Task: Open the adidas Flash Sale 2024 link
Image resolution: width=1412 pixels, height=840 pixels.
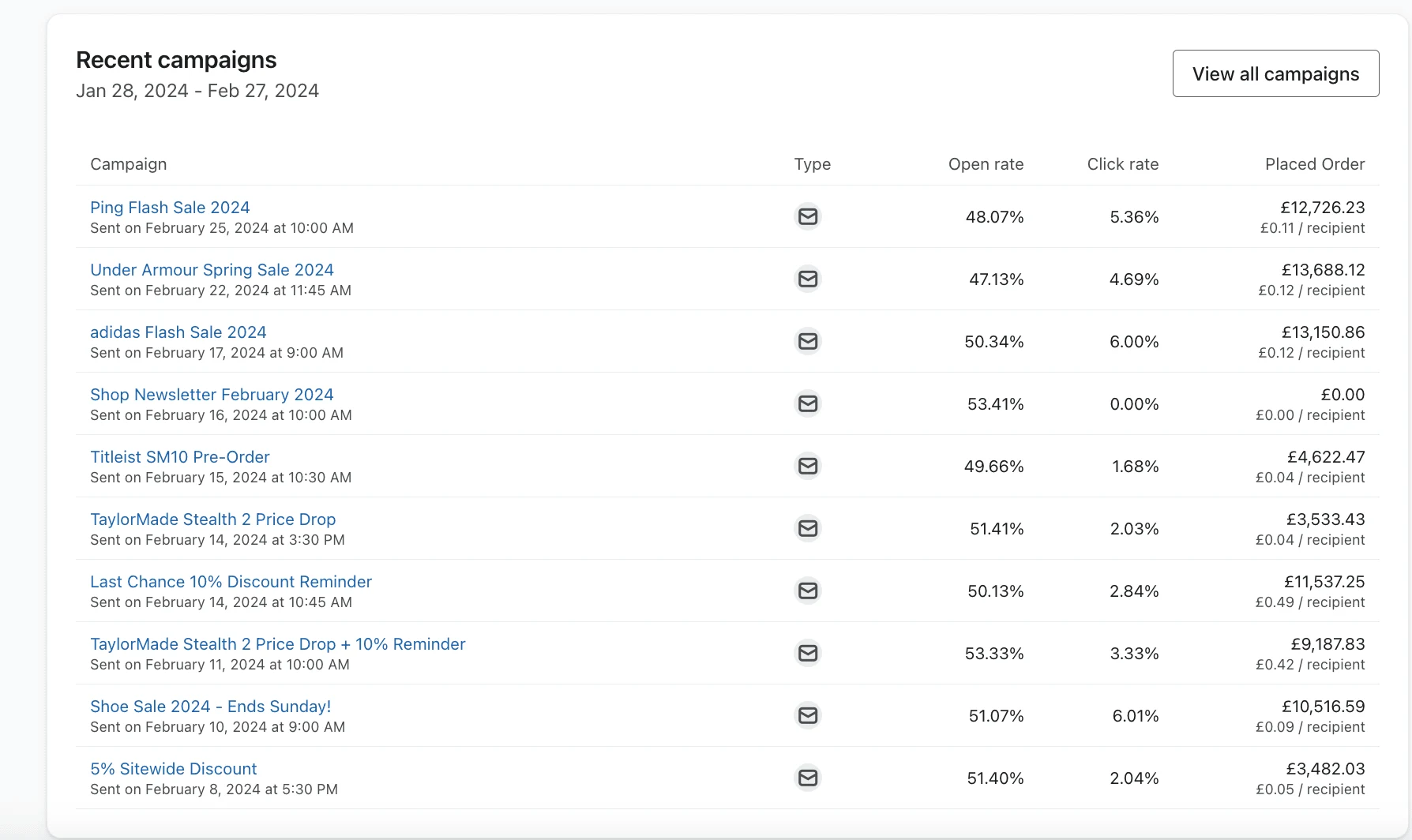Action: tap(178, 332)
